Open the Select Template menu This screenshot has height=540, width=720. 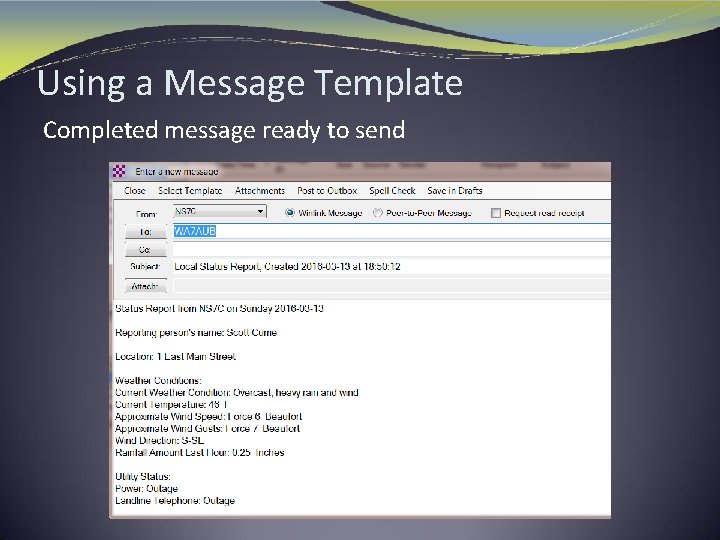pyautogui.click(x=190, y=191)
